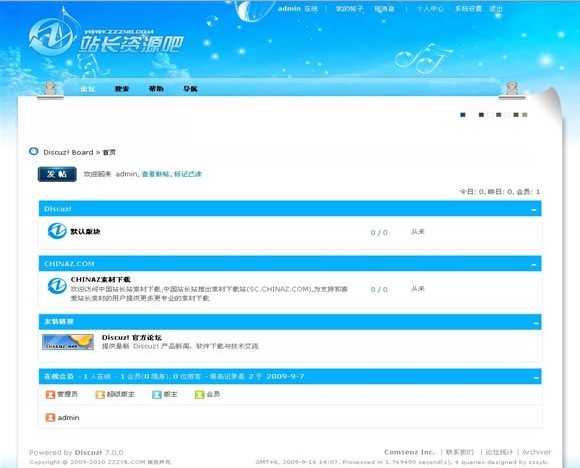
Task: Click the CHINAZ素材下载 forum icon
Action: tap(57, 286)
